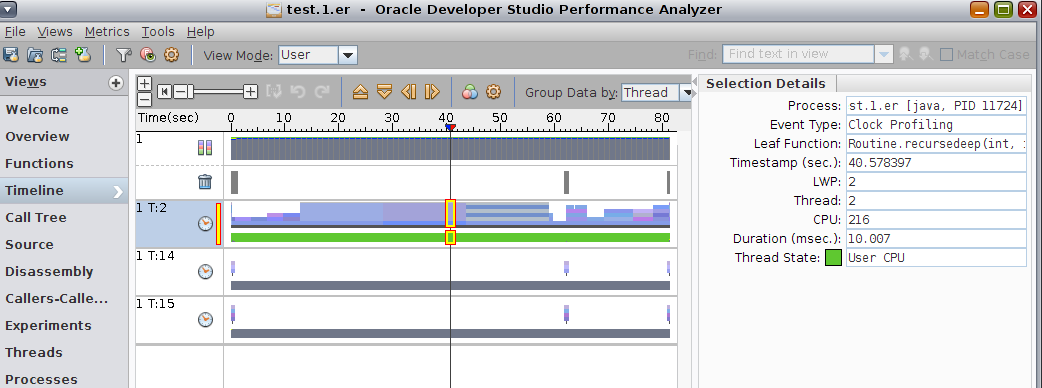Open function colors chooser icon
This screenshot has height=388, width=1042.
click(470, 92)
